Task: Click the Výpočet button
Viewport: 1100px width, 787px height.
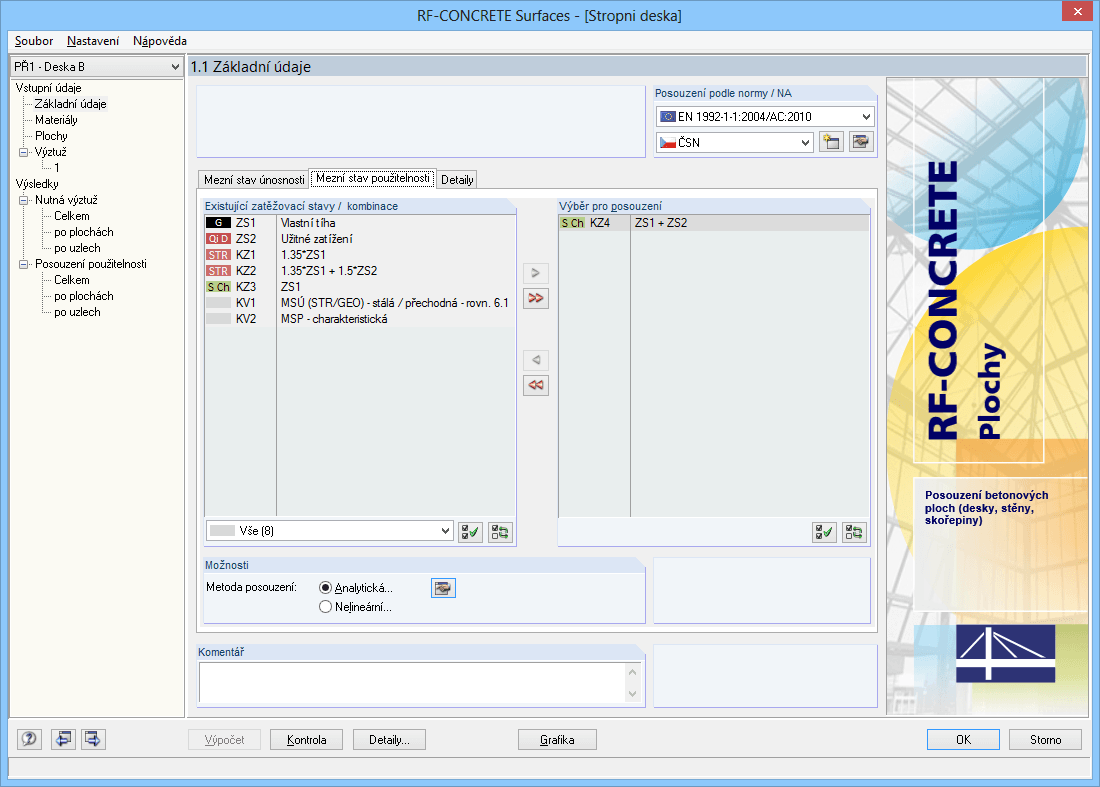Action: 224,739
